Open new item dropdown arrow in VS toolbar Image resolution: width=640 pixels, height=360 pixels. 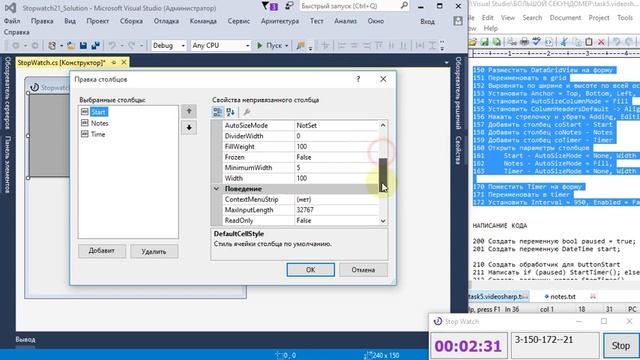tap(61, 46)
